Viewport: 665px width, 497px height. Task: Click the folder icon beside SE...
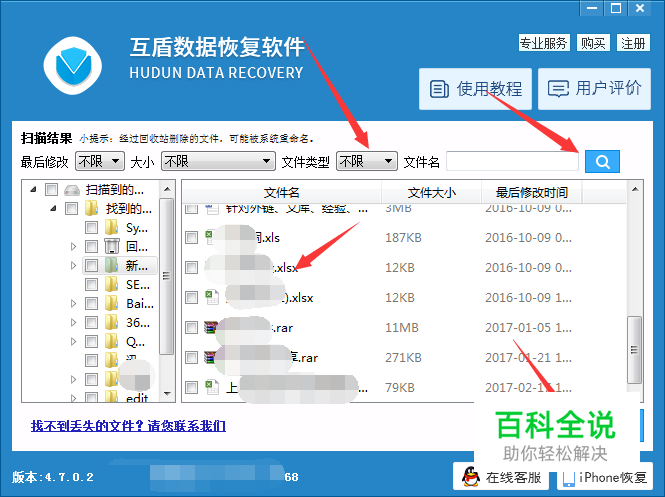pos(112,284)
